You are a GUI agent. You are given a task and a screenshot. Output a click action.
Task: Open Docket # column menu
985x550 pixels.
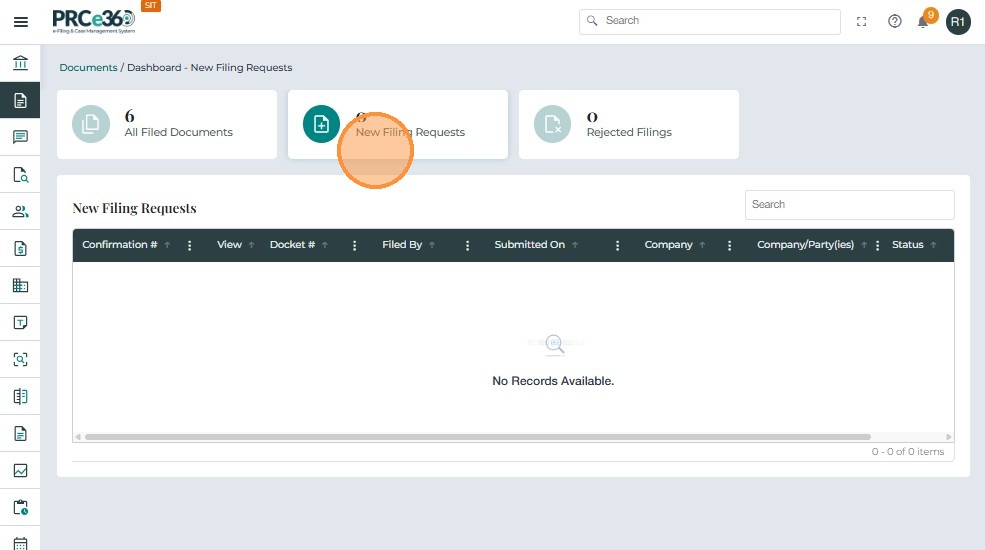354,245
